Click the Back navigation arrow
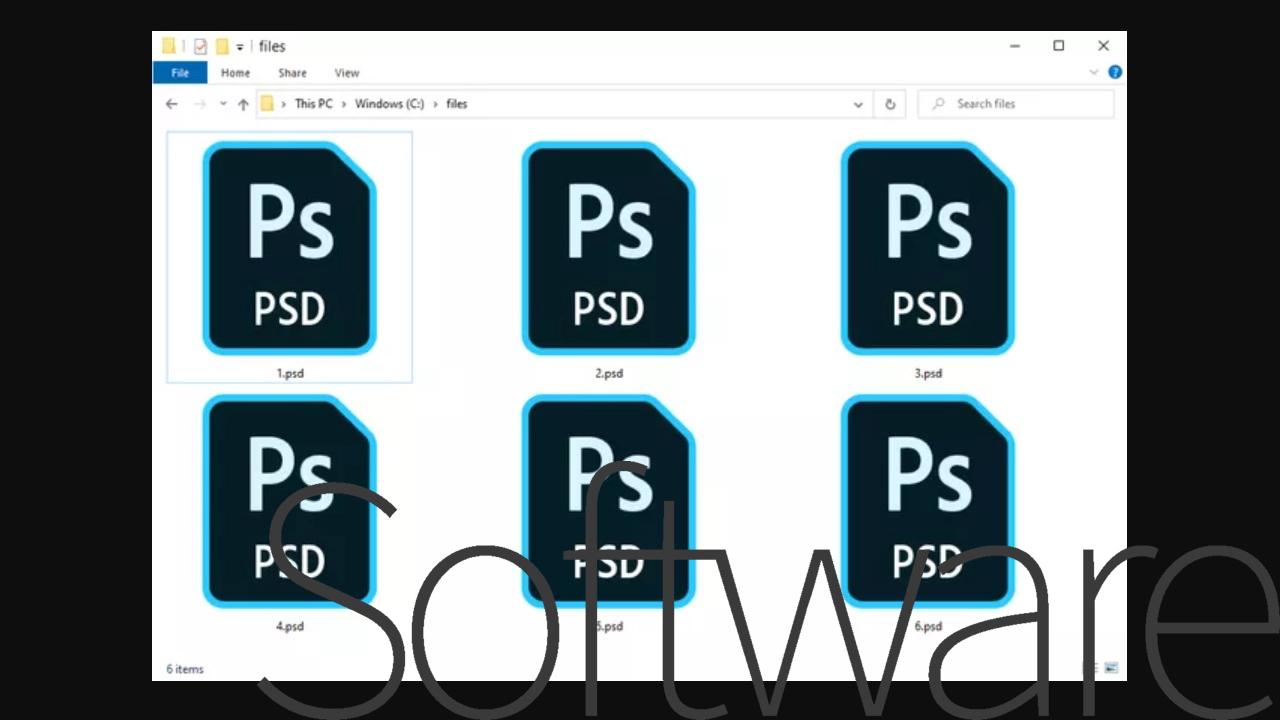The width and height of the screenshot is (1280, 720). 172,104
